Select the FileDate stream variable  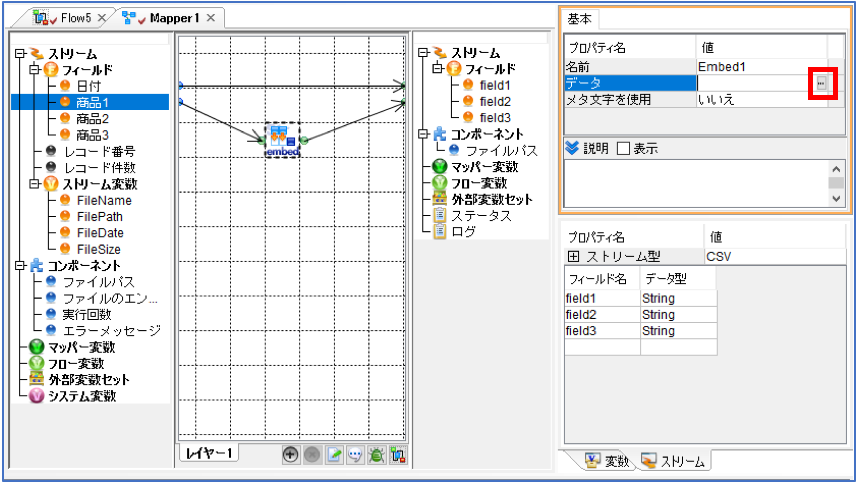(100, 233)
